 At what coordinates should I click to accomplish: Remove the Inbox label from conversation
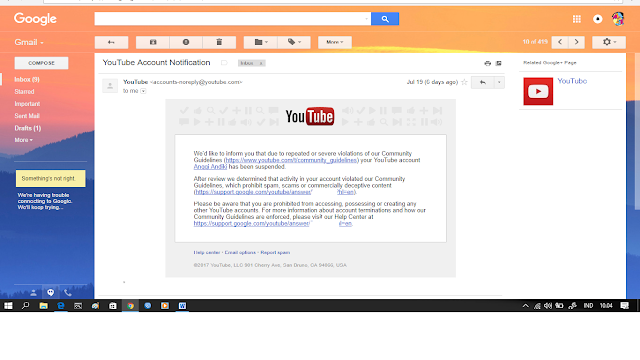coord(261,63)
